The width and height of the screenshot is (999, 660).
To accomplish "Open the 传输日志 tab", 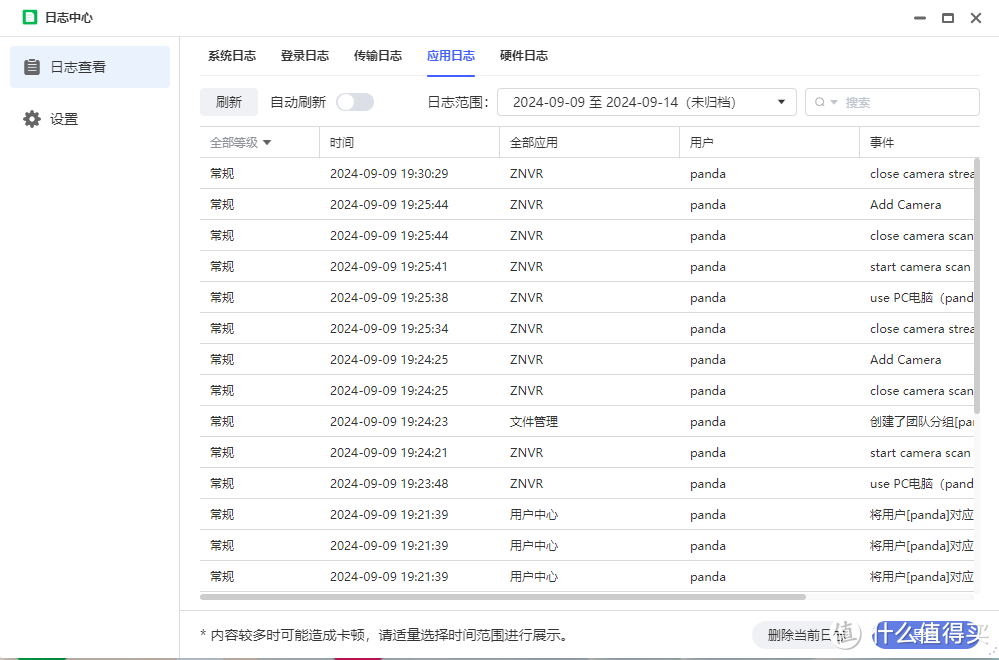I will click(x=378, y=56).
